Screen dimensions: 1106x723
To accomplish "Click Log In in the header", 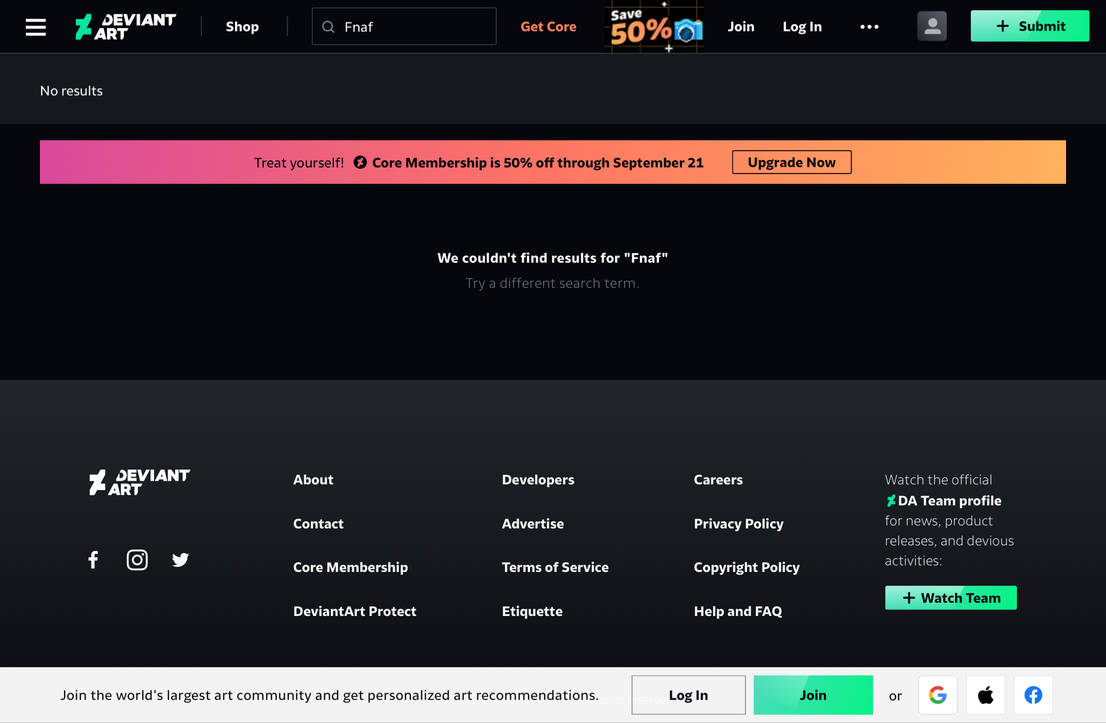I will (802, 27).
